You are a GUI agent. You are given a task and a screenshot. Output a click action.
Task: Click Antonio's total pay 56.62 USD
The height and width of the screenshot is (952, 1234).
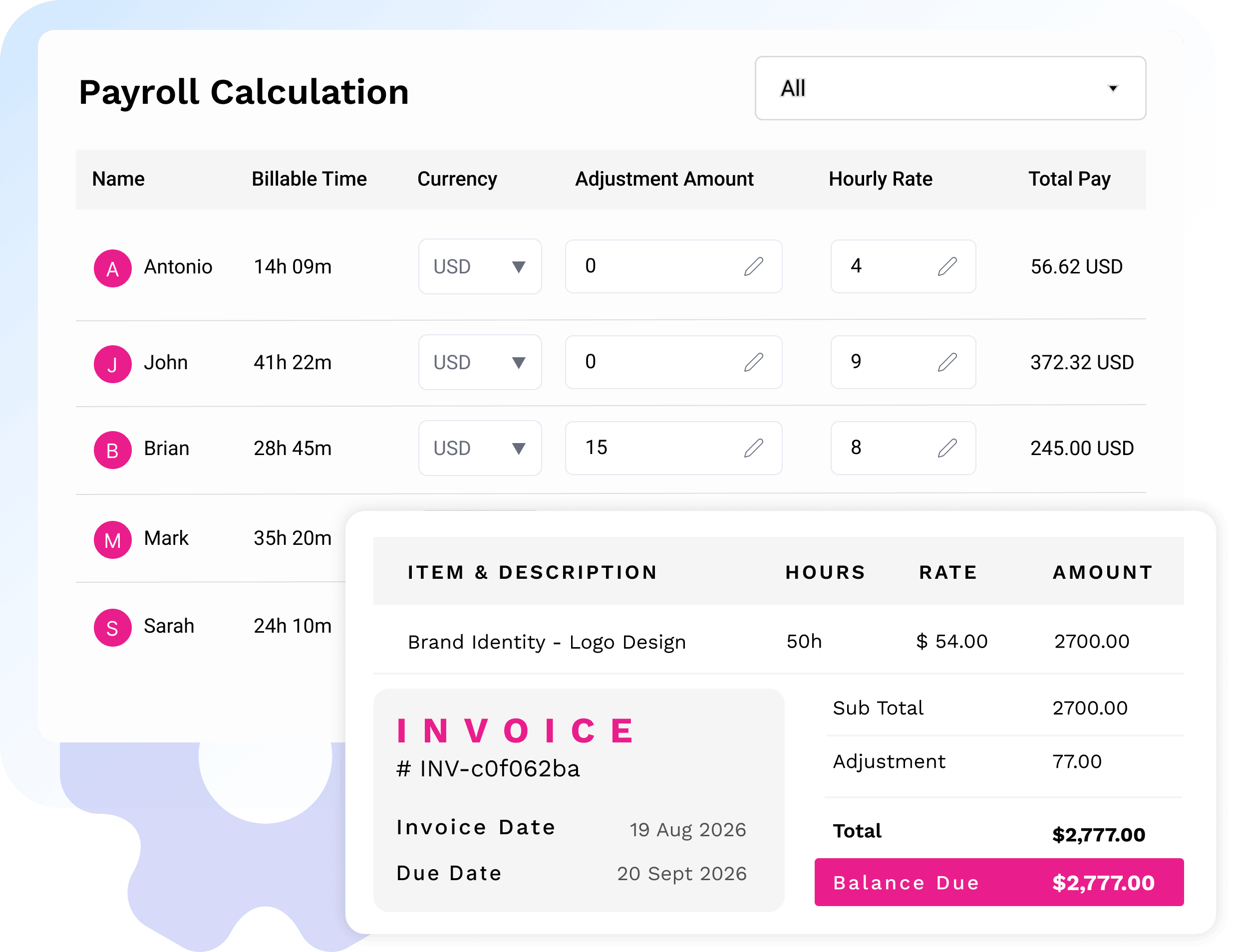1076,266
